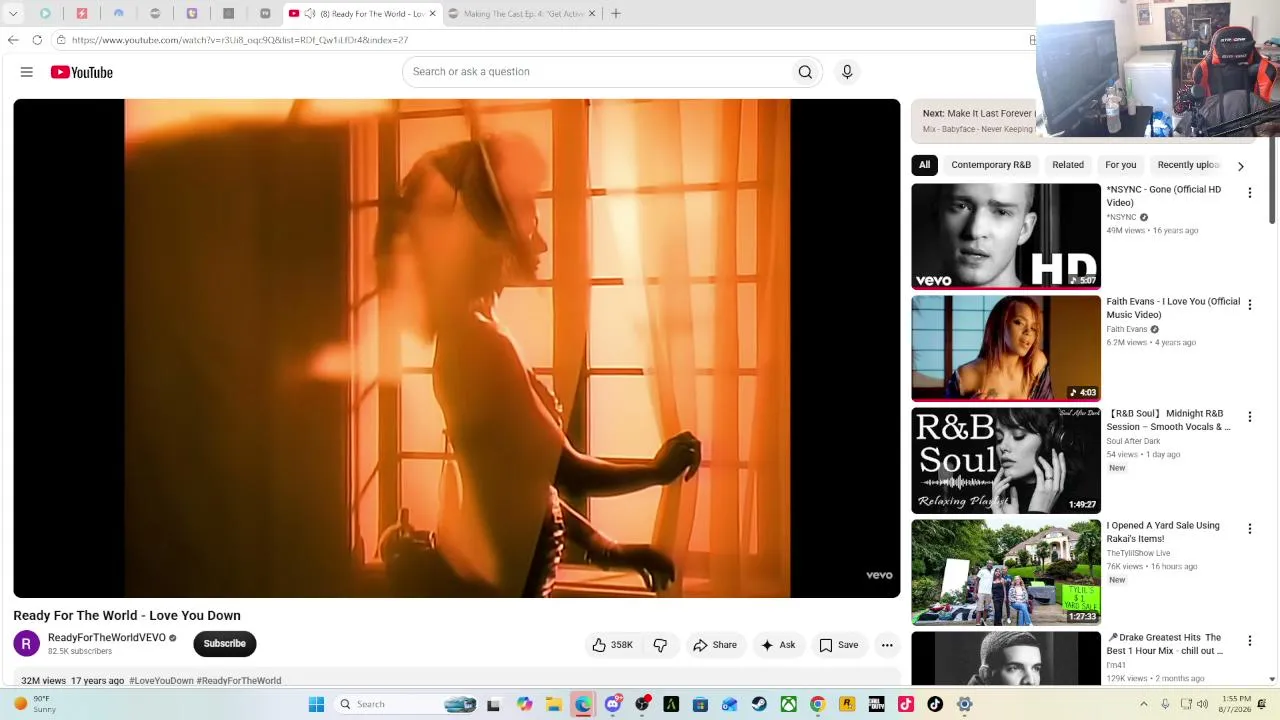Image resolution: width=1280 pixels, height=720 pixels.
Task: Start voice search with the microphone
Action: coord(847,72)
